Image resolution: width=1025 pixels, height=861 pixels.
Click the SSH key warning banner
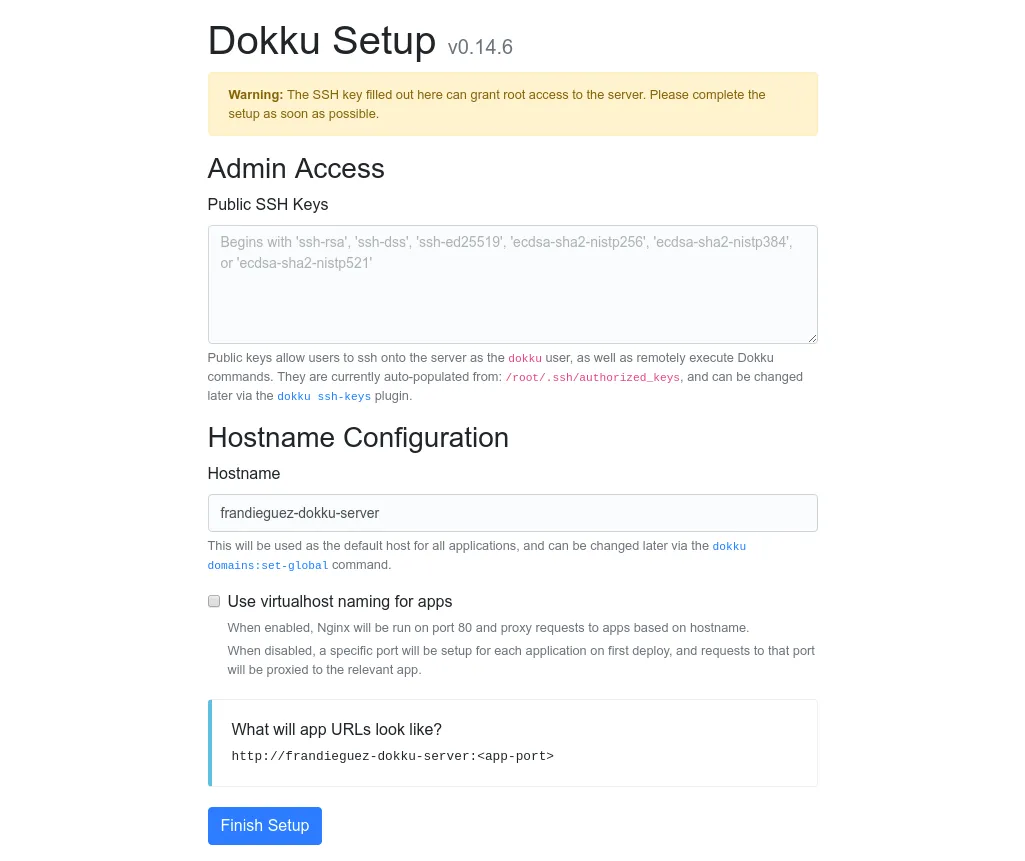click(x=512, y=104)
